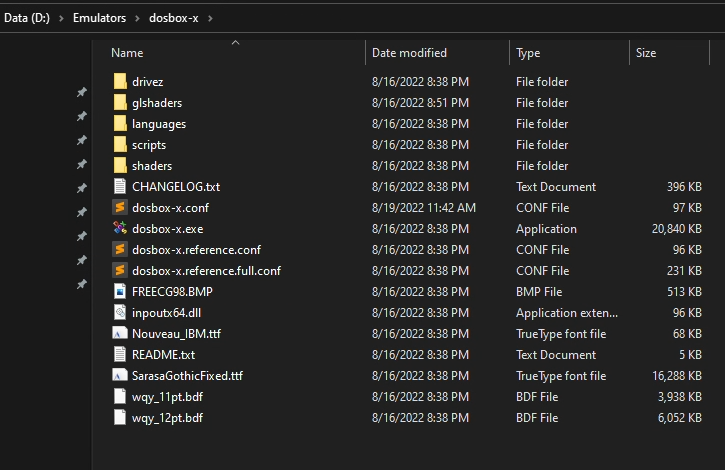This screenshot has width=725, height=470.
Task: Click the dosbox-x.reference.conf file icon
Action: [120, 249]
